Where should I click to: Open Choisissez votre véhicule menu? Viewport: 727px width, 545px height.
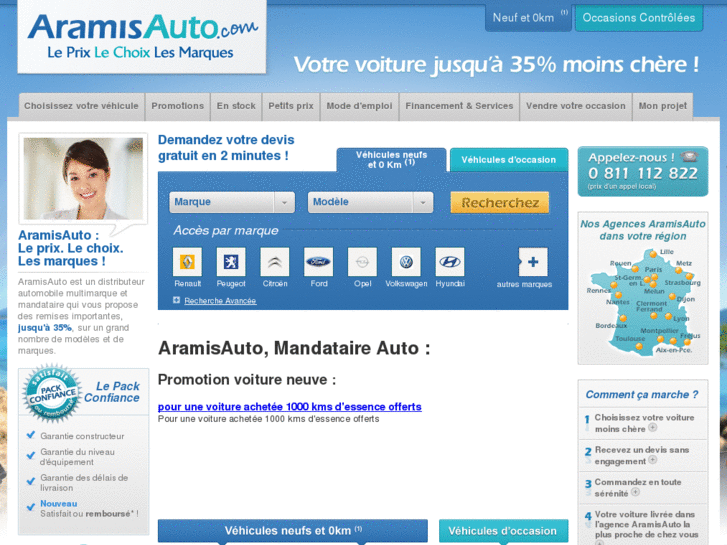tap(82, 106)
